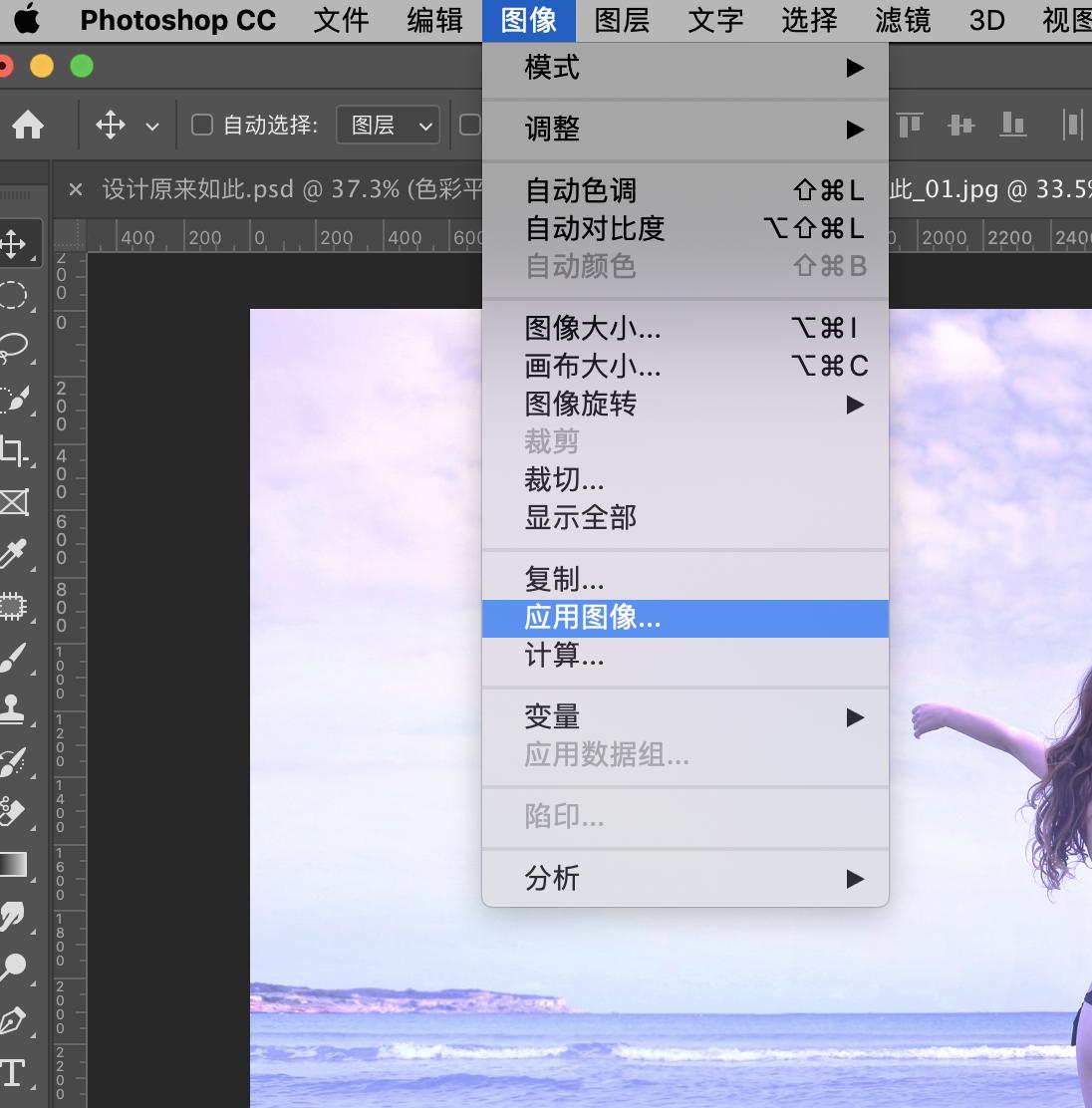1092x1108 pixels.
Task: Select the Eyedropper tool
Action: 20,554
